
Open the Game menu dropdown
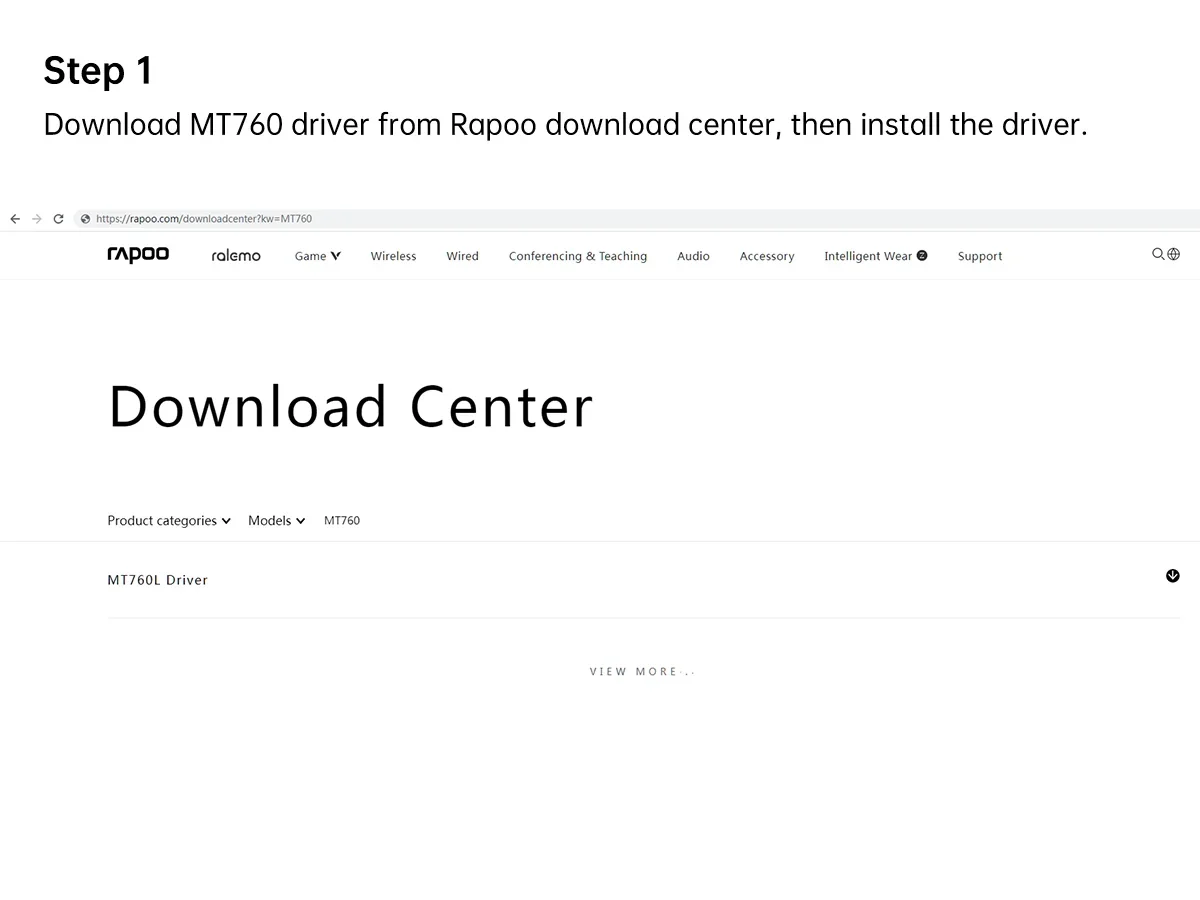[318, 256]
